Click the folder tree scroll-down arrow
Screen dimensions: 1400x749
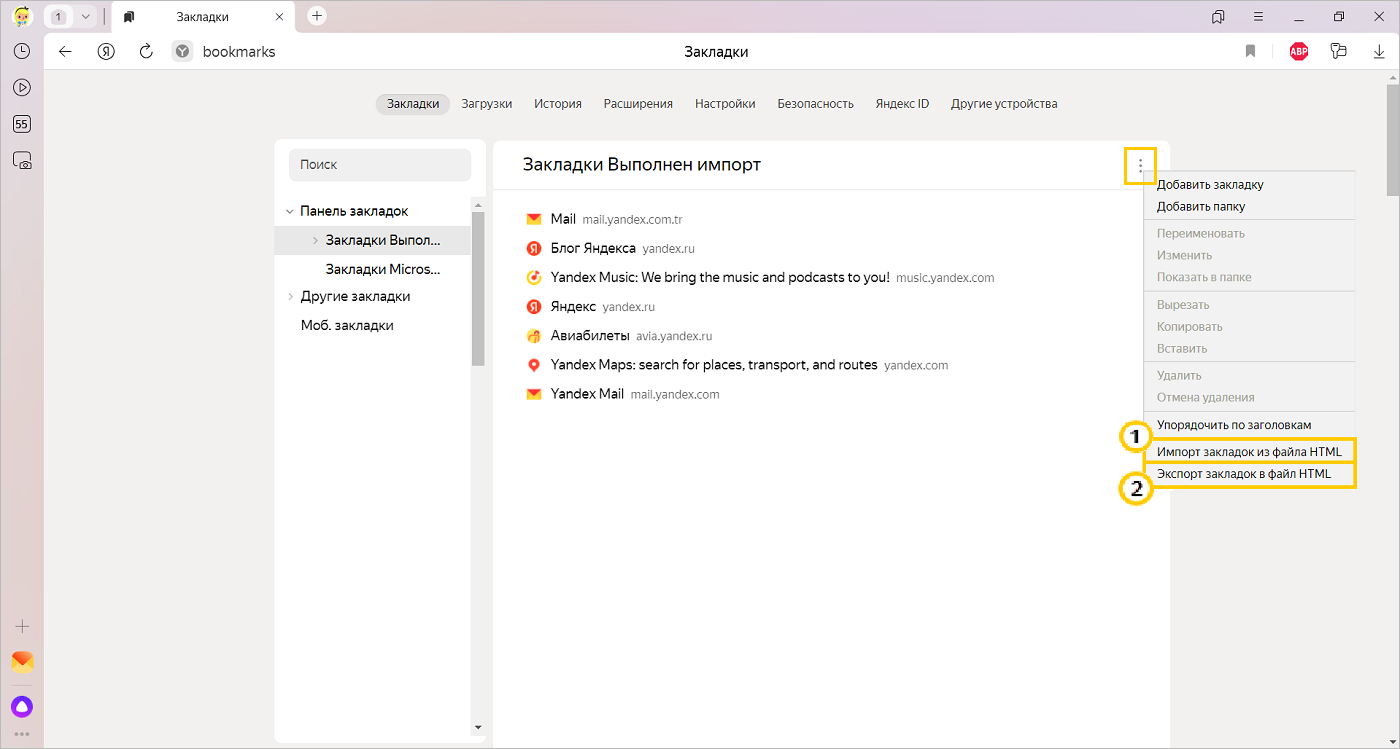[478, 727]
